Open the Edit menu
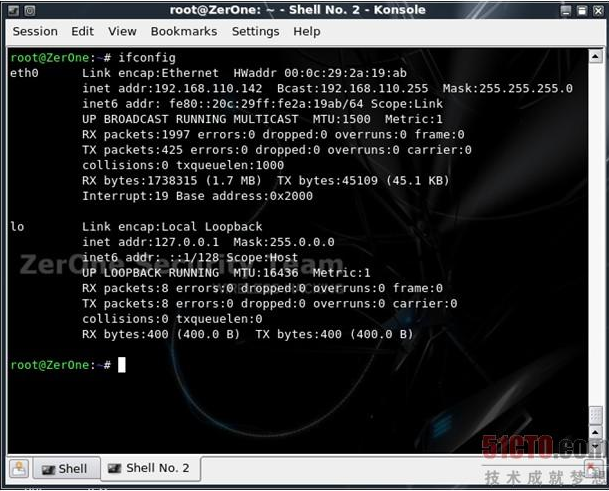The width and height of the screenshot is (609, 491). coord(83,31)
